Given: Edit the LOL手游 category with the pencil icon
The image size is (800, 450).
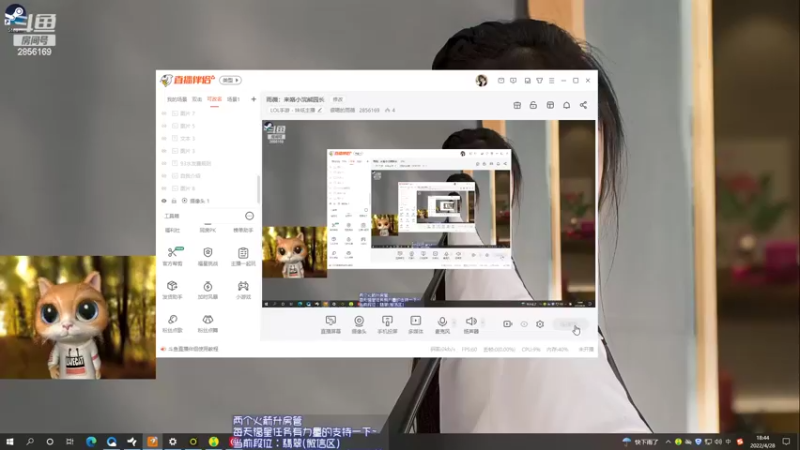Looking at the screenshot, I should [x=320, y=110].
